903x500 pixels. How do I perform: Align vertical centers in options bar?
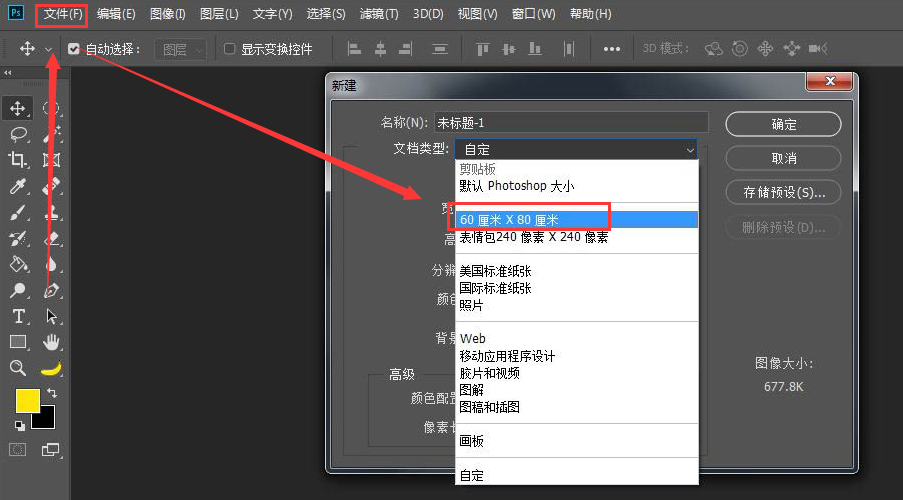(x=509, y=49)
